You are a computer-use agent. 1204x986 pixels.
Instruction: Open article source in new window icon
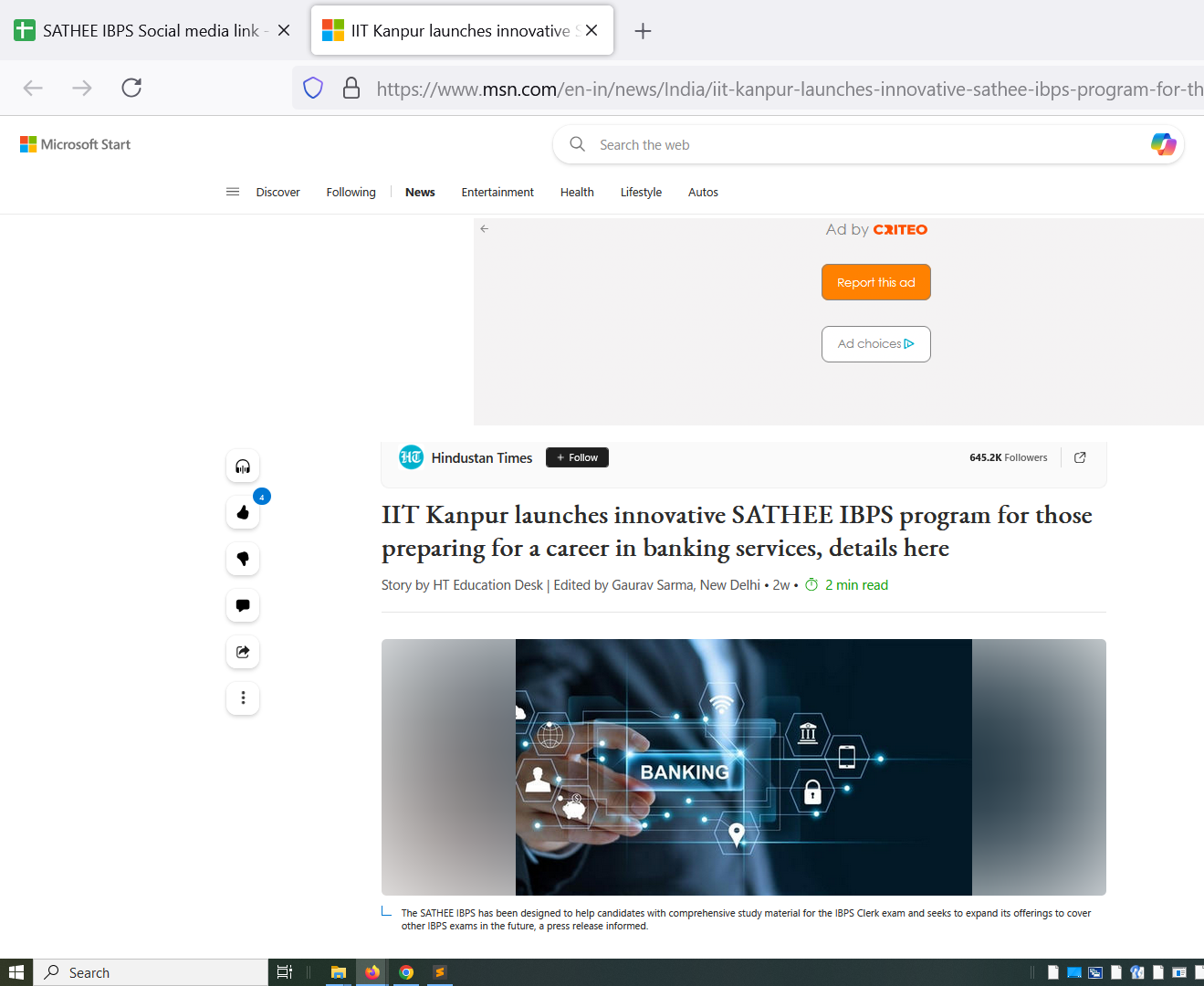[x=1080, y=457]
